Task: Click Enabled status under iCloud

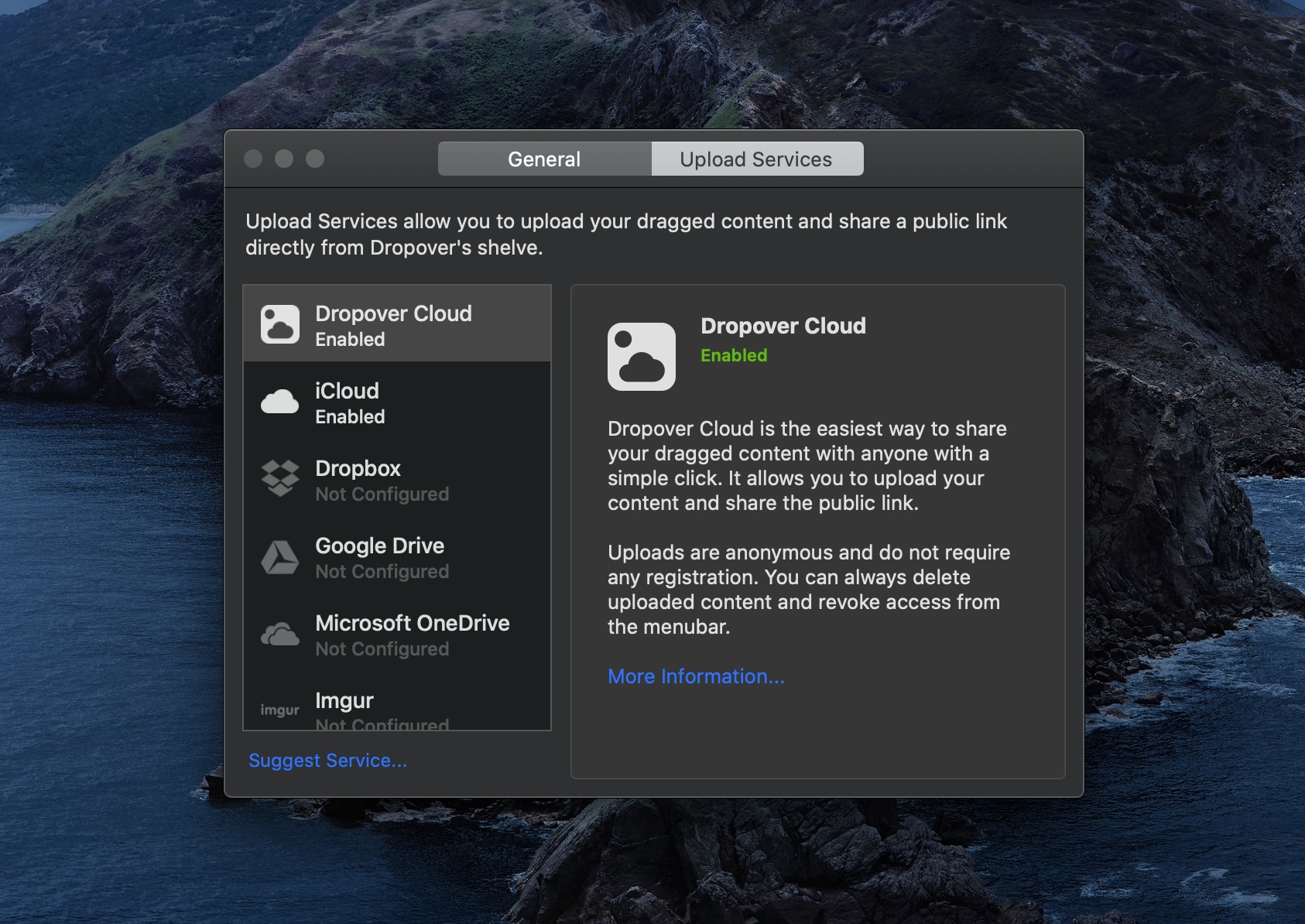Action: 350,417
